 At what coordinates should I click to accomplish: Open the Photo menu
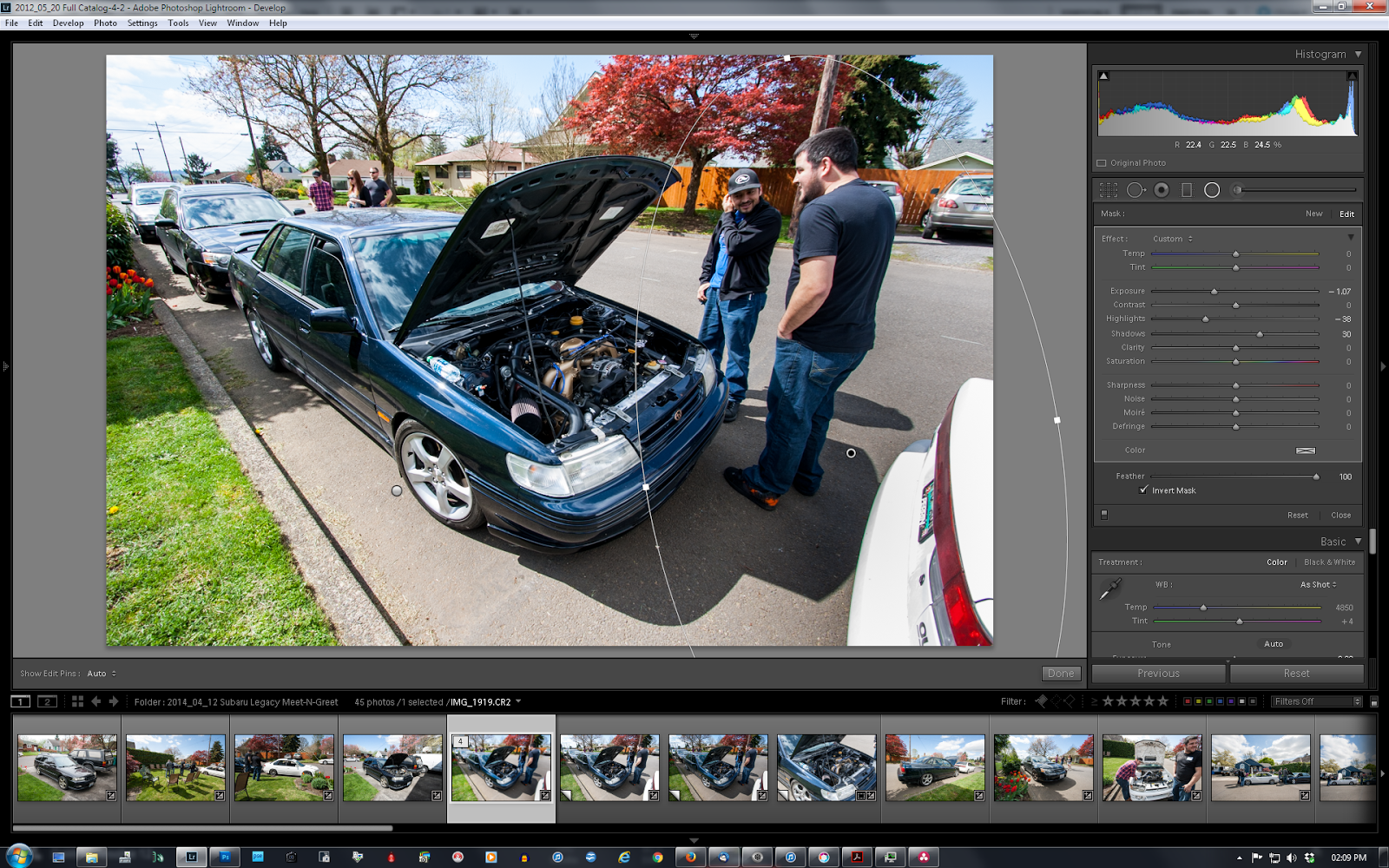pyautogui.click(x=105, y=23)
